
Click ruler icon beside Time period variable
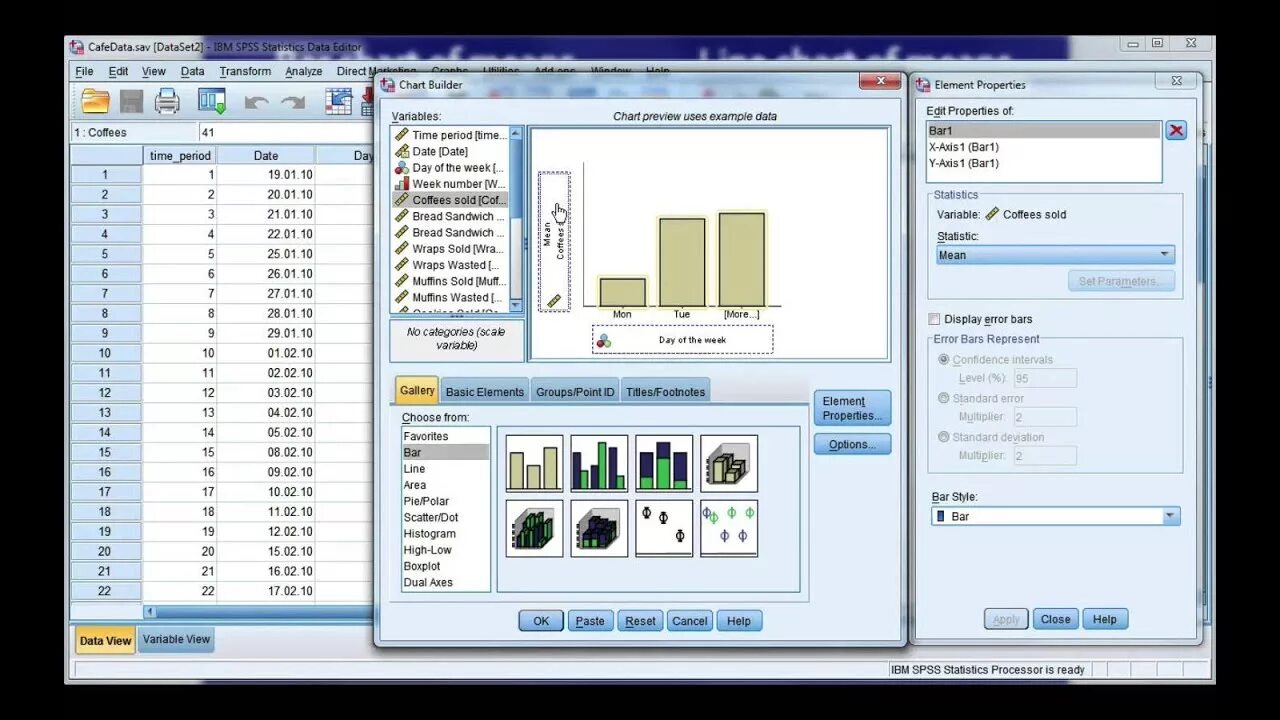coord(401,135)
